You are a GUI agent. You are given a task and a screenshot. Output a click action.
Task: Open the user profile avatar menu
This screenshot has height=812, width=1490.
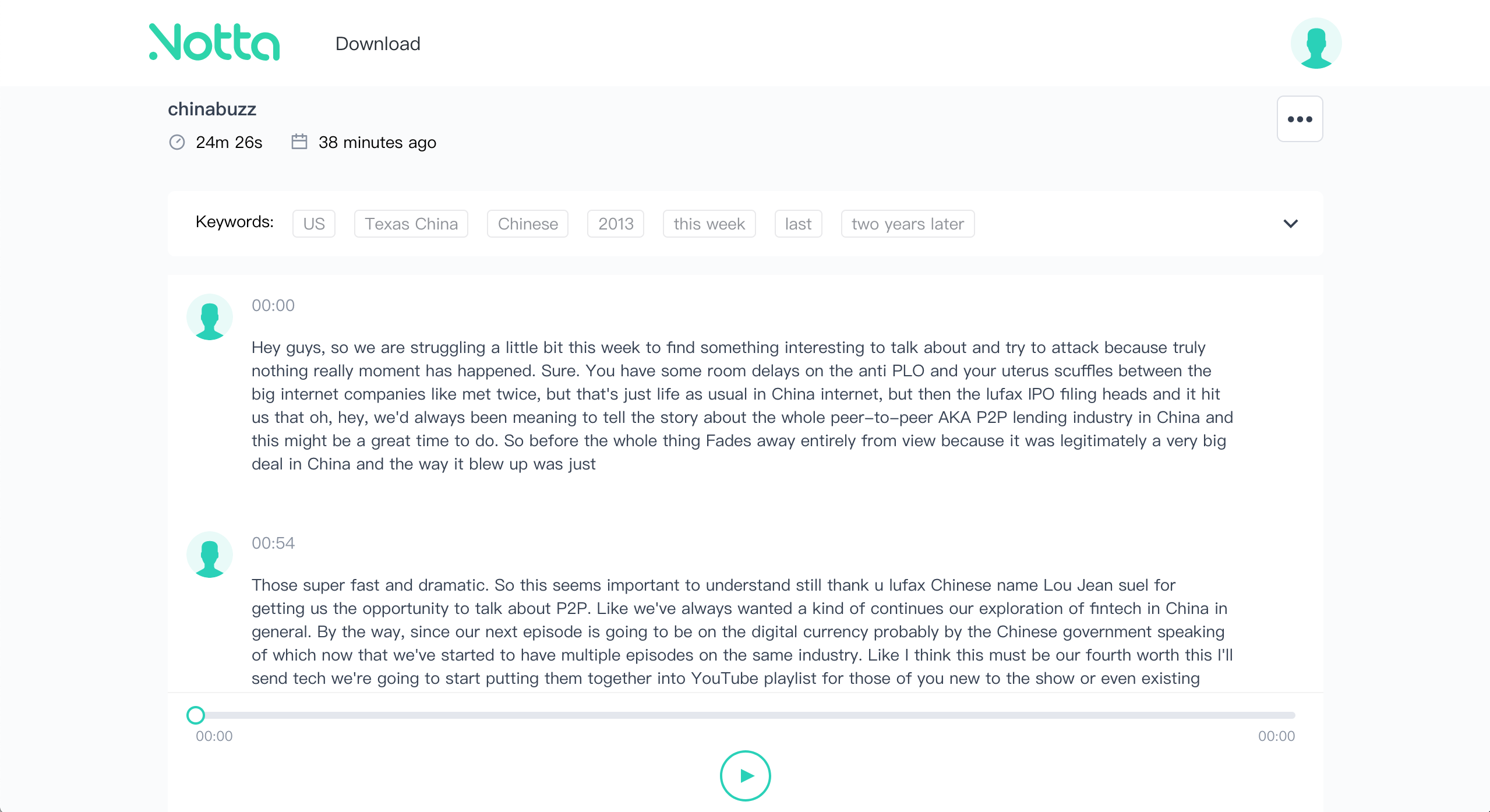(1315, 43)
